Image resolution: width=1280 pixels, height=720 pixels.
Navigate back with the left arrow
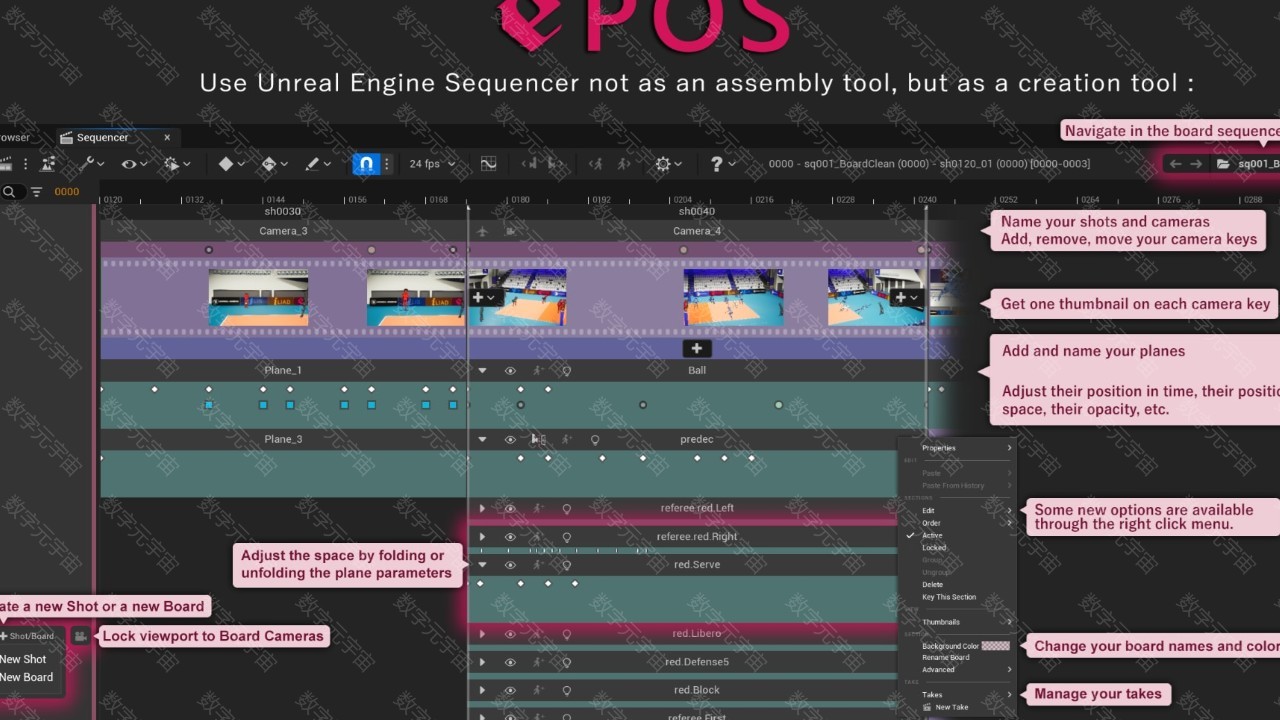[x=1176, y=164]
